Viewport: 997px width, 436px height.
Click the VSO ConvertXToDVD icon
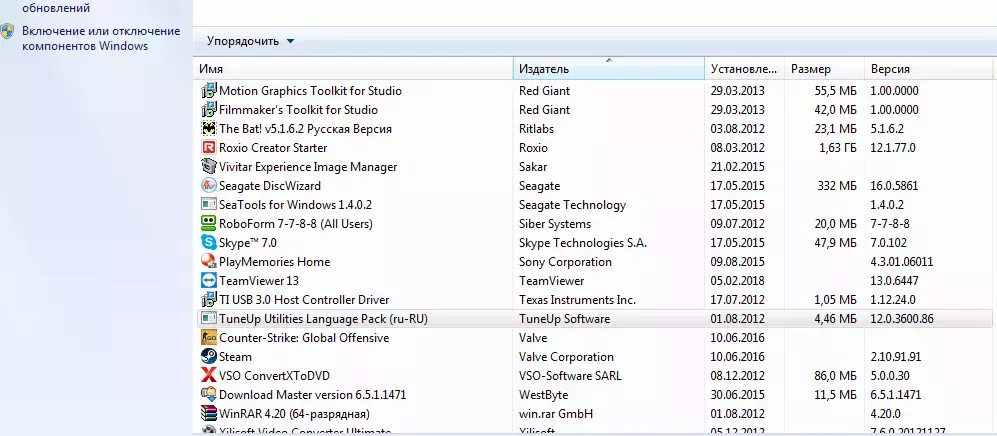209,376
